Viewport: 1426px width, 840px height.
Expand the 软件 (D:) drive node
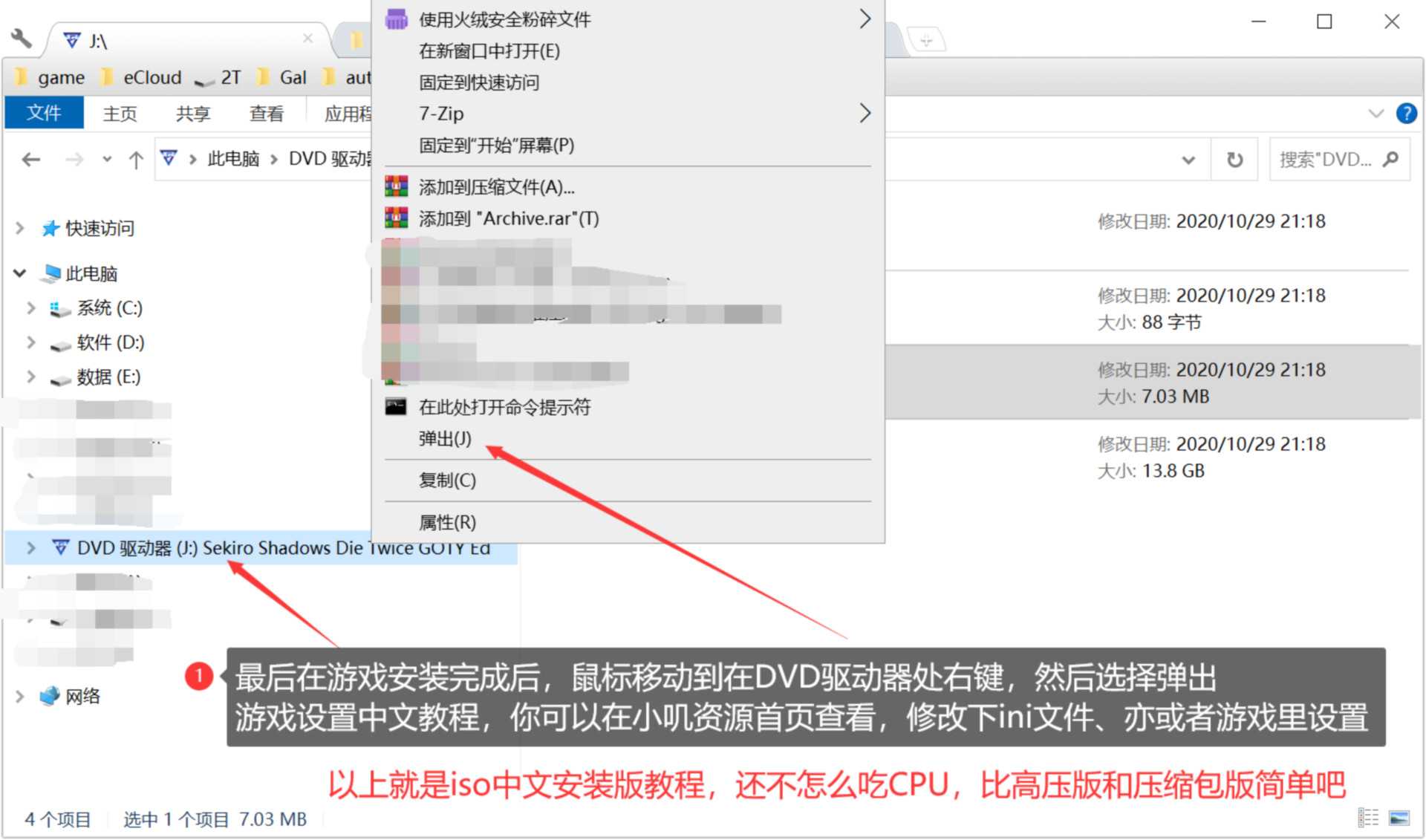[x=31, y=342]
